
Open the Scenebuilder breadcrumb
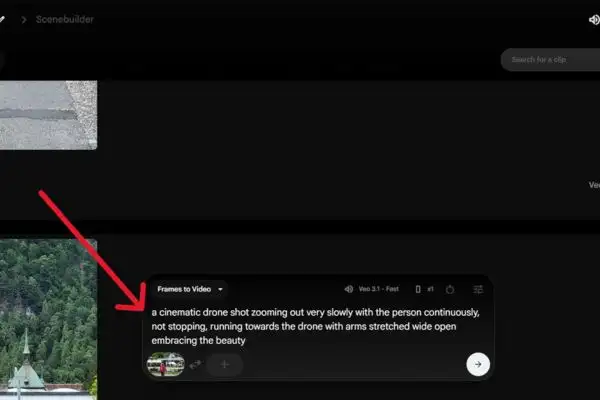tap(65, 20)
